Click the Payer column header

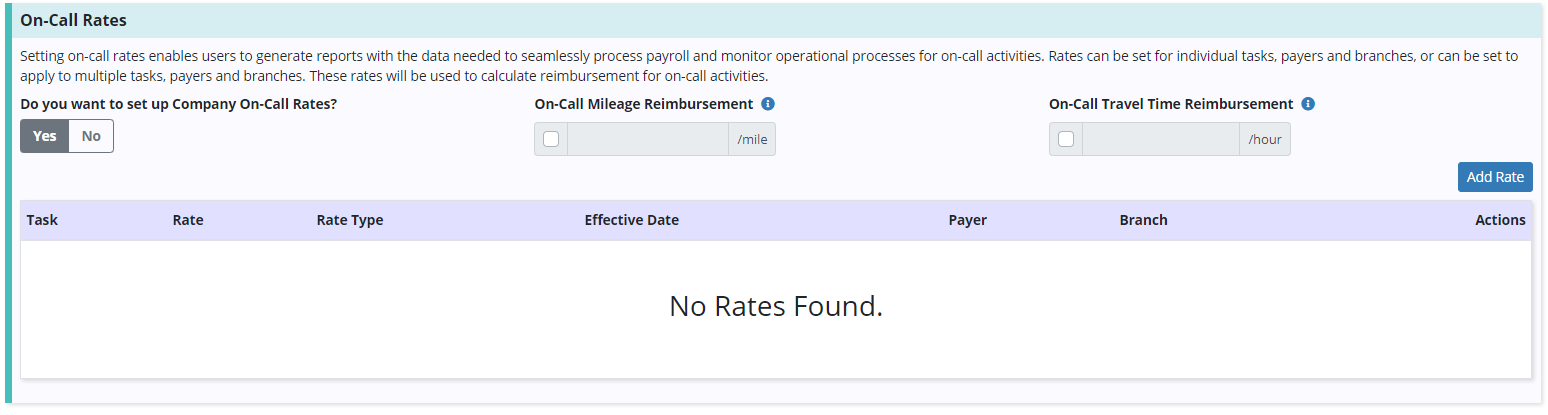coord(967,220)
